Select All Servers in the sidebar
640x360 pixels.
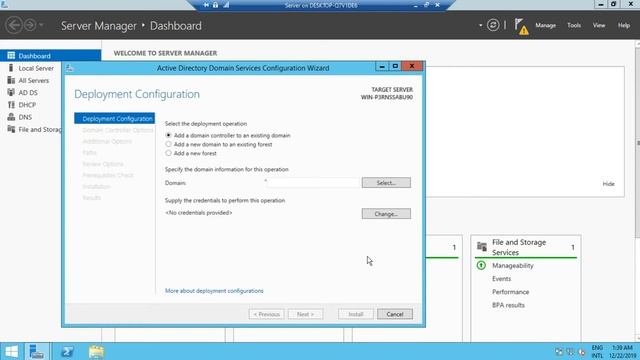[x=33, y=80]
